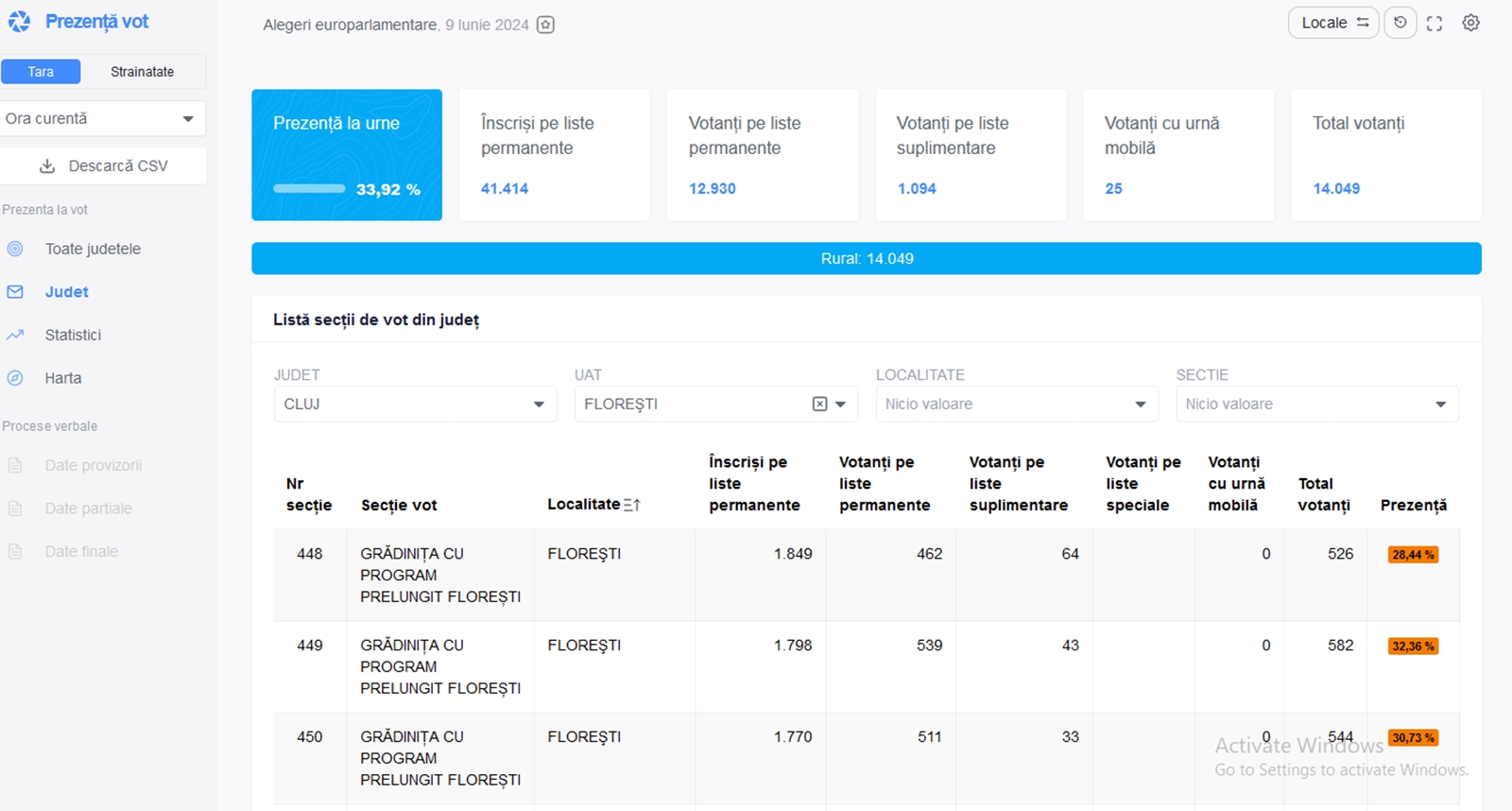Image resolution: width=1512 pixels, height=811 pixels.
Task: Click the Prezență column header
Action: click(x=1413, y=506)
